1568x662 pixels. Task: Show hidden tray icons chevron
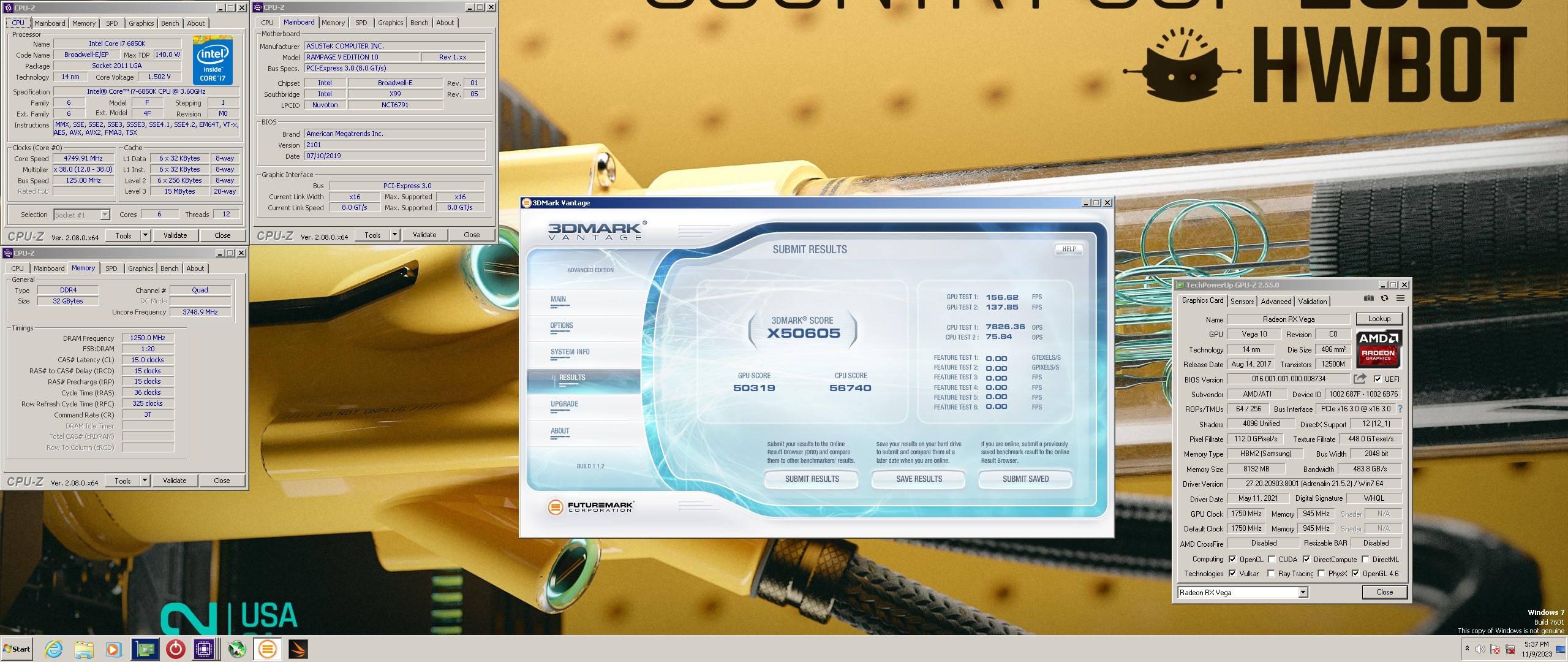click(1467, 649)
